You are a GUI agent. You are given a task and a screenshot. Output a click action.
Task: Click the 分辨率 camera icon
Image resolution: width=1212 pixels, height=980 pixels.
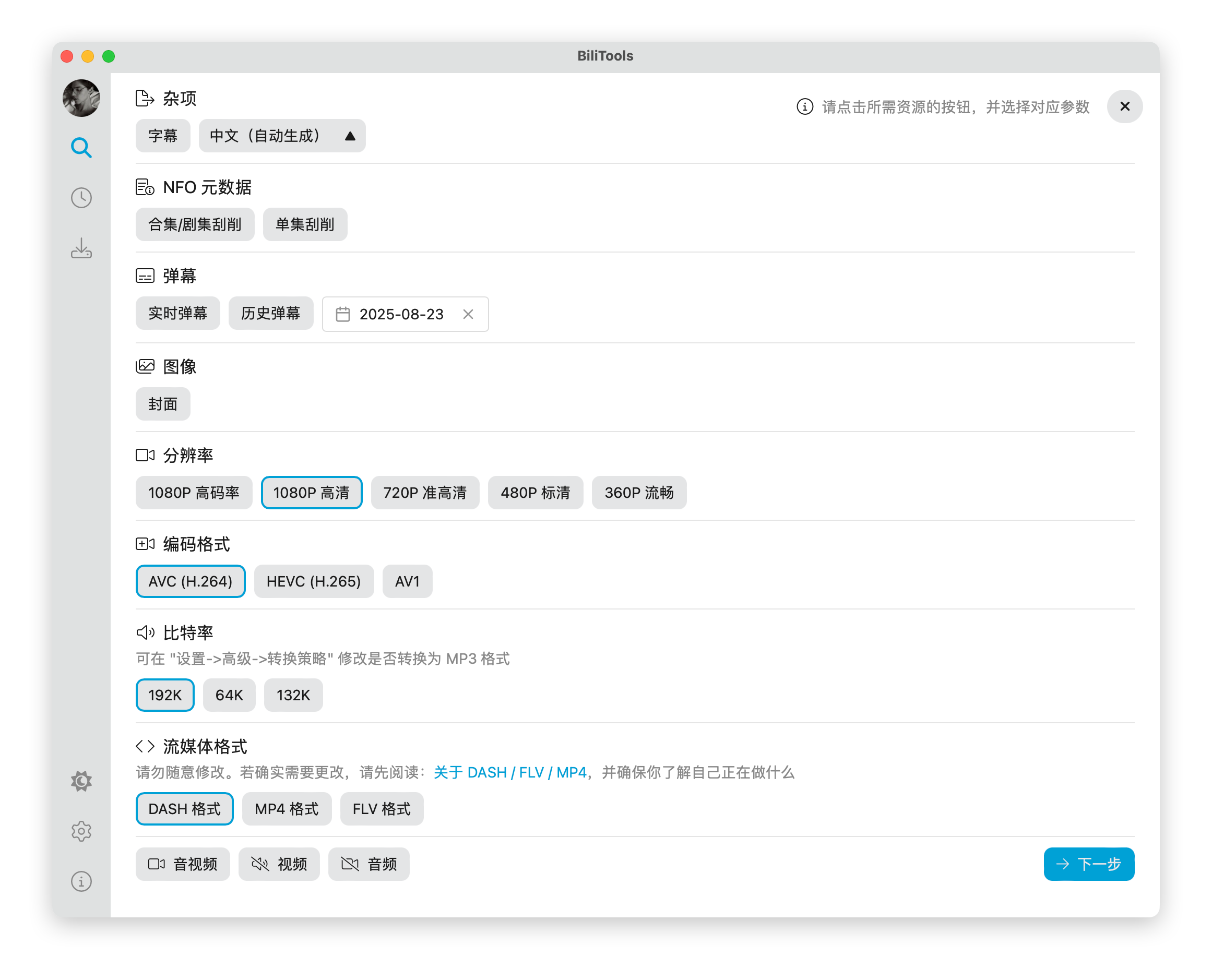pos(145,455)
